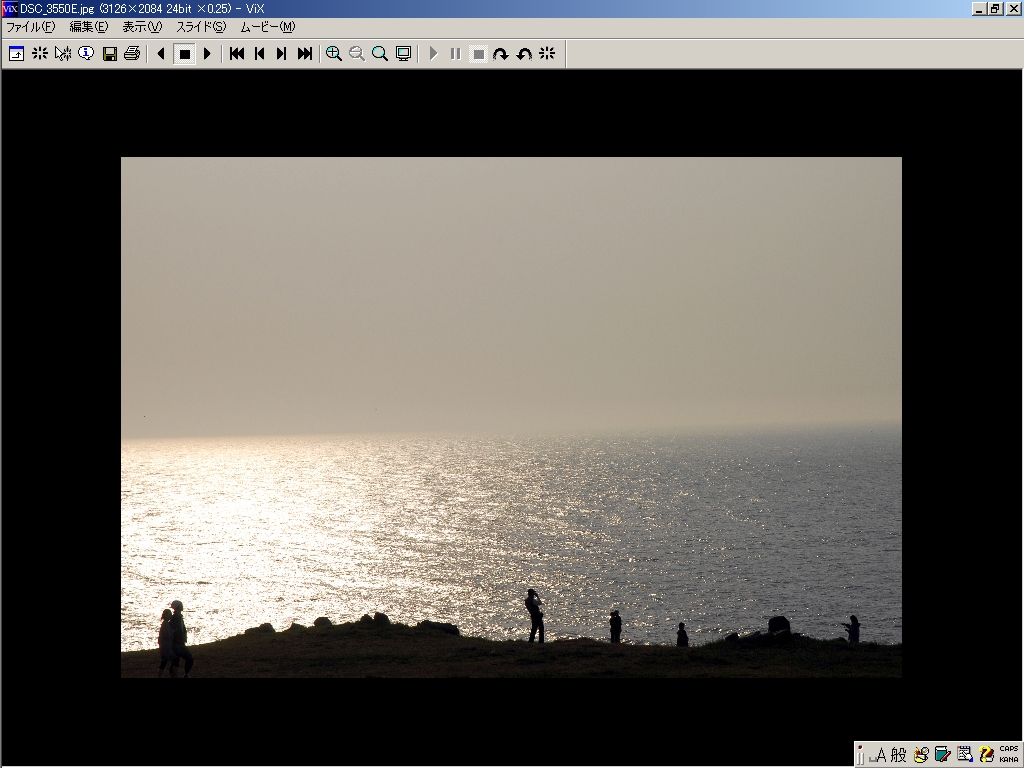Open the スライド(S) menu
Image resolution: width=1024 pixels, height=768 pixels.
pyautogui.click(x=201, y=27)
